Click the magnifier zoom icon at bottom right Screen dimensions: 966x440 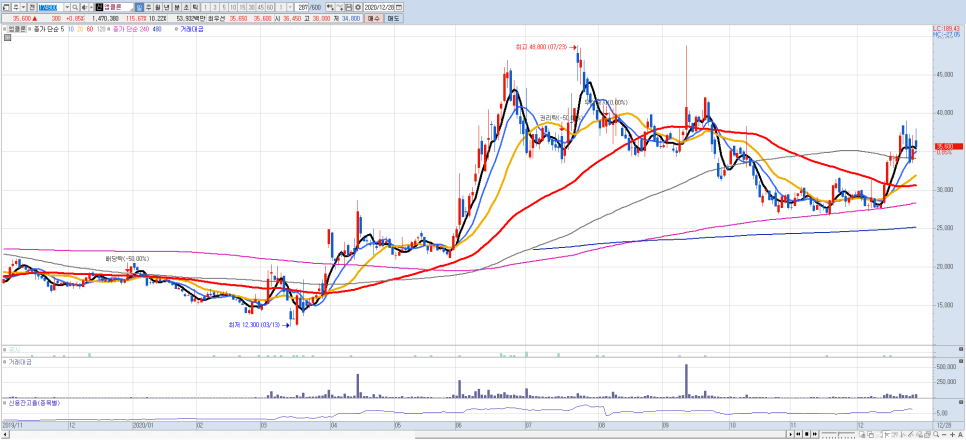click(x=936, y=434)
